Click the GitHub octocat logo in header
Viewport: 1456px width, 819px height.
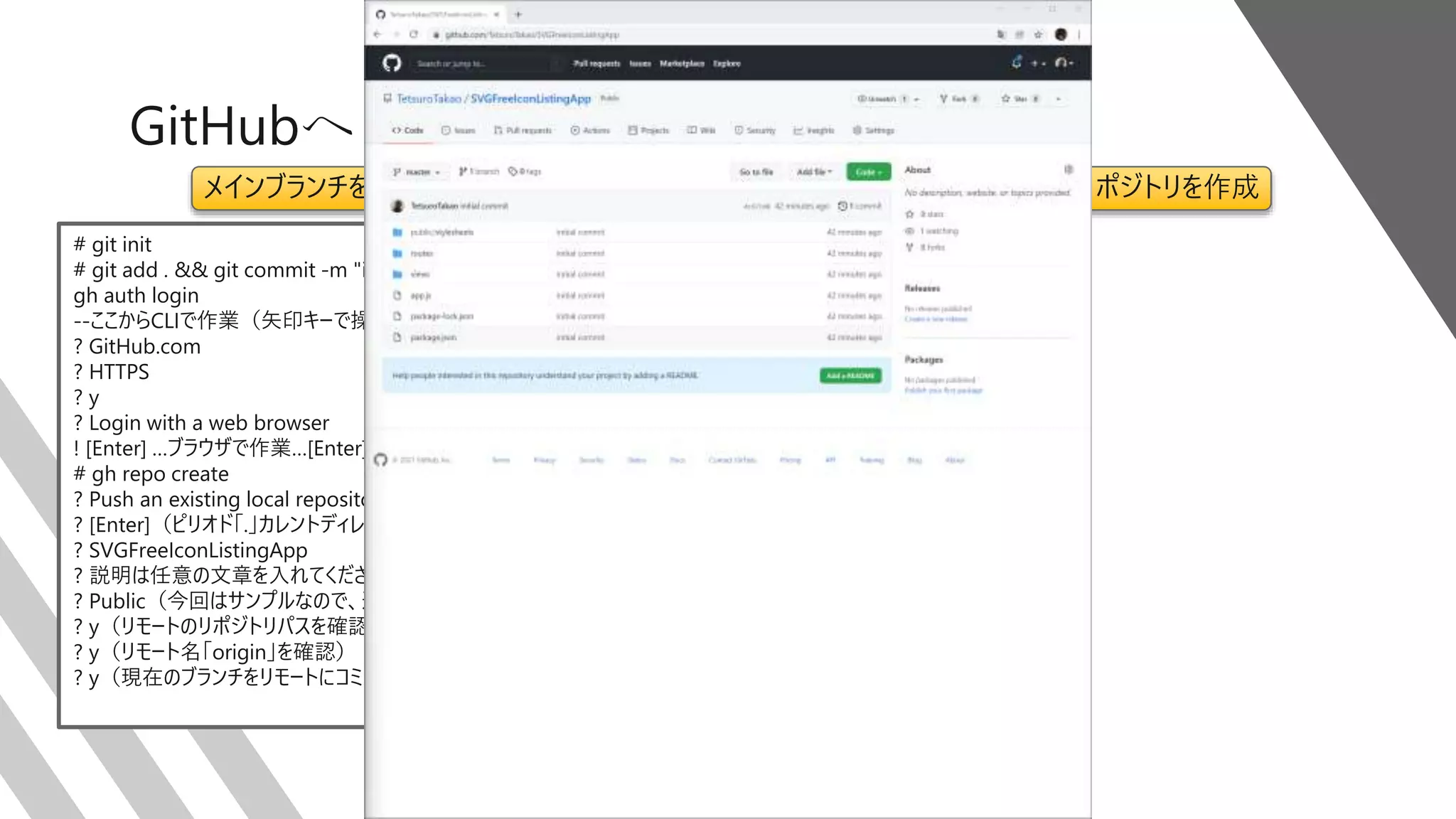[x=392, y=63]
